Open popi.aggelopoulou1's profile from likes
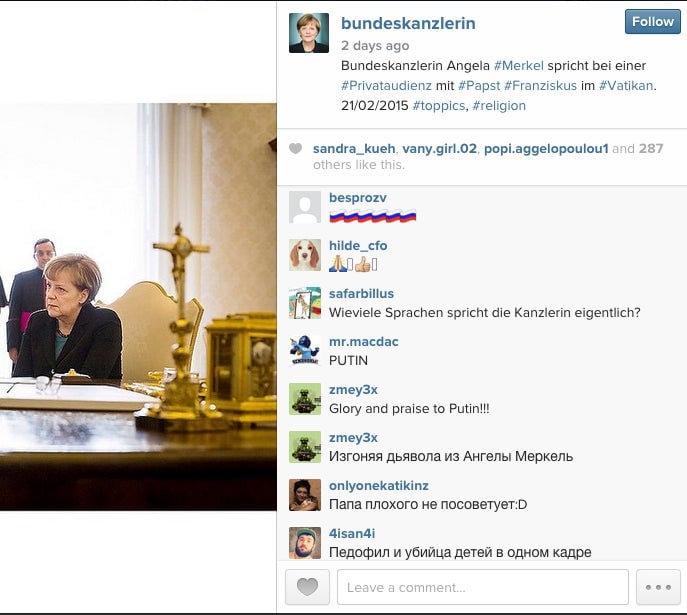This screenshot has height=615, width=687. [x=546, y=149]
